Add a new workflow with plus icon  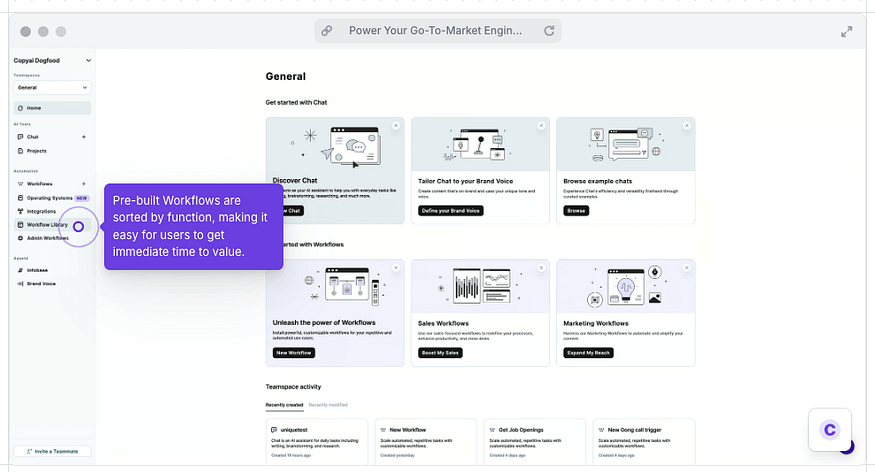[84, 184]
